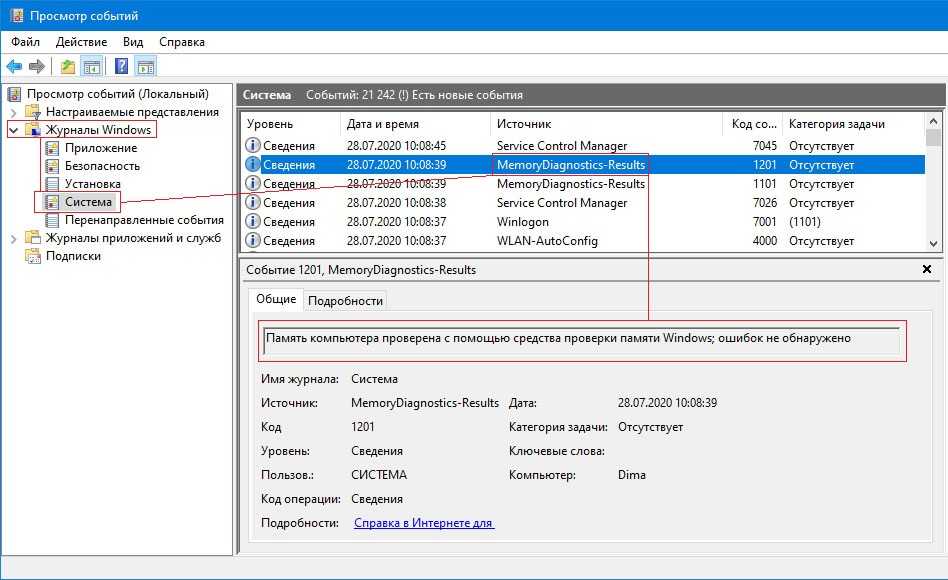The height and width of the screenshot is (580, 948).
Task: Switch to the Подробности tab
Action: (x=345, y=301)
